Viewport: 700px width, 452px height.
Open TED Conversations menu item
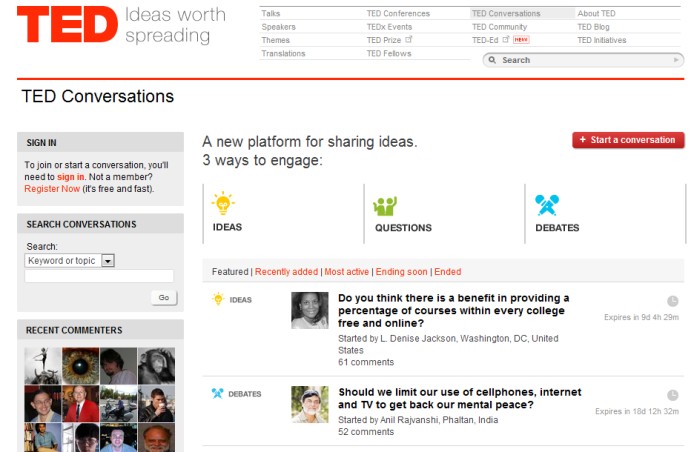coord(506,14)
